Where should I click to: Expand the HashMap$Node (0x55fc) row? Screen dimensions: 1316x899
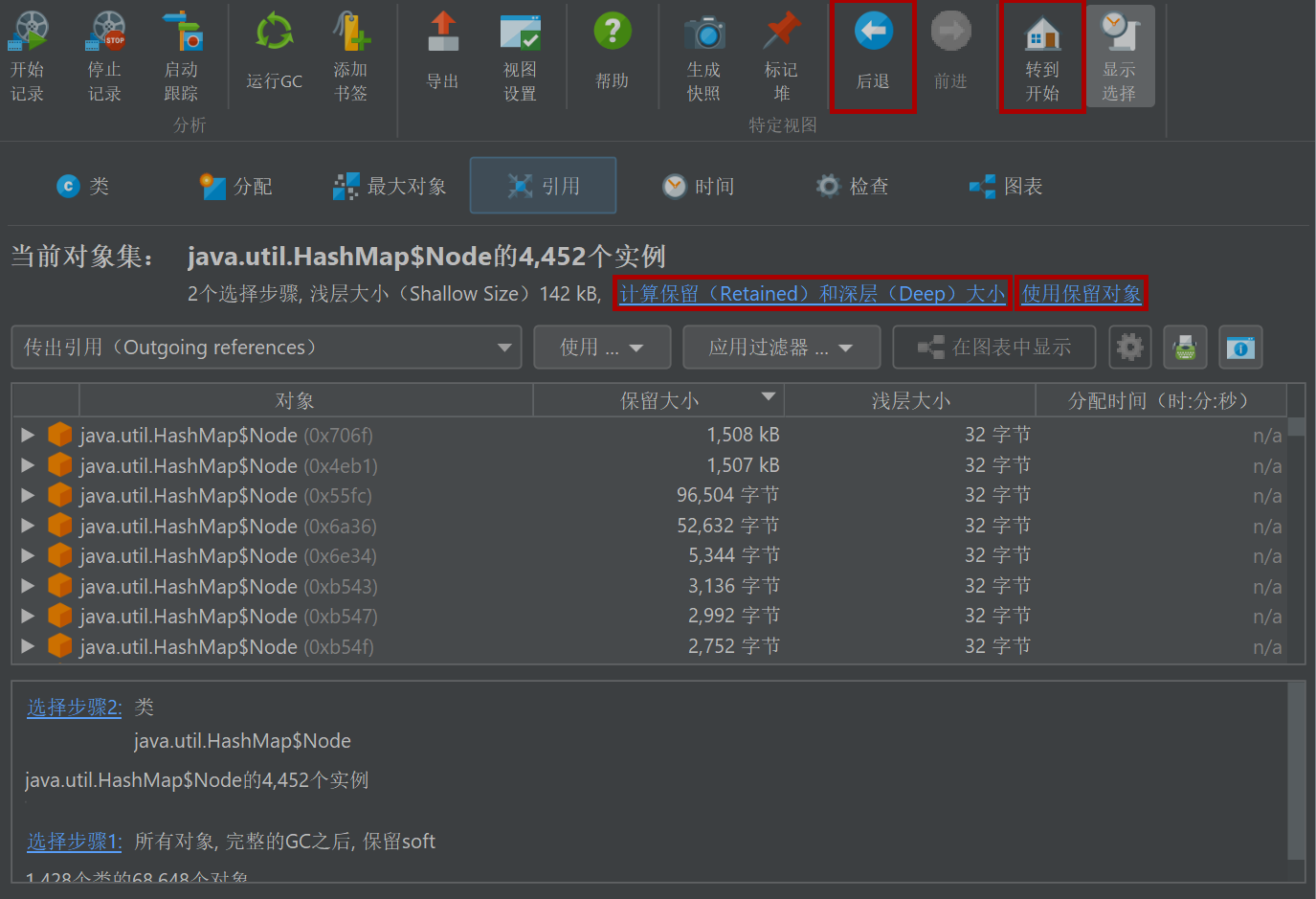click(x=28, y=495)
